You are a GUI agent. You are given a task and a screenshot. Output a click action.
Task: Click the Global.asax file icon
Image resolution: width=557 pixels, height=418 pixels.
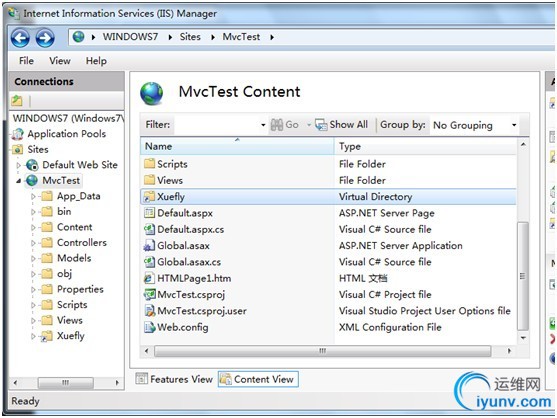coord(150,245)
